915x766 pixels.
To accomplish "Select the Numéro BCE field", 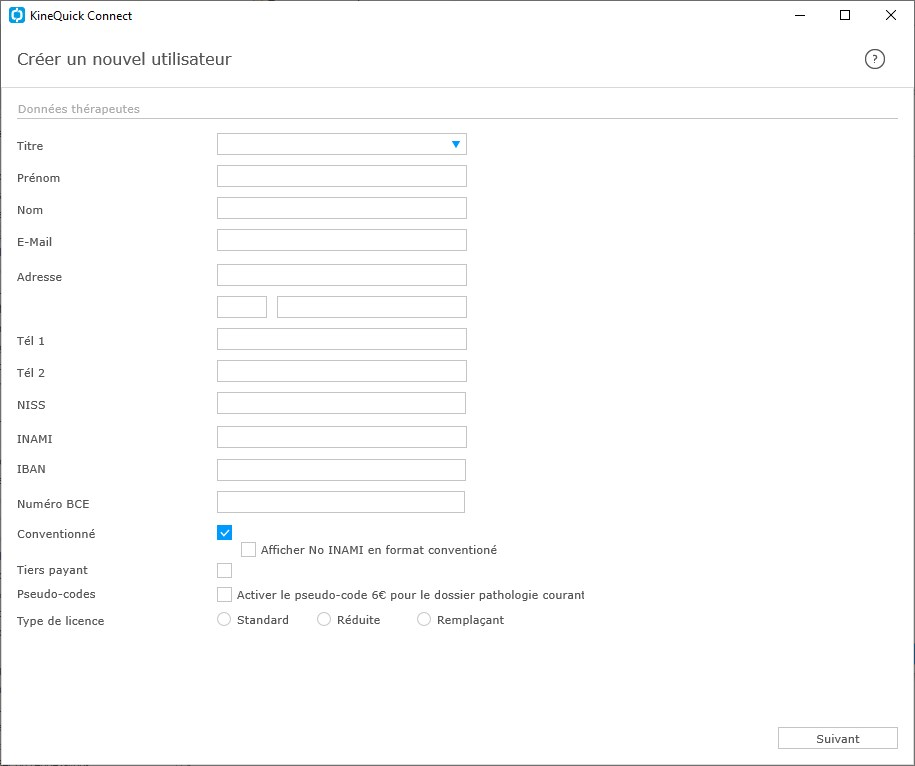I will [x=341, y=502].
